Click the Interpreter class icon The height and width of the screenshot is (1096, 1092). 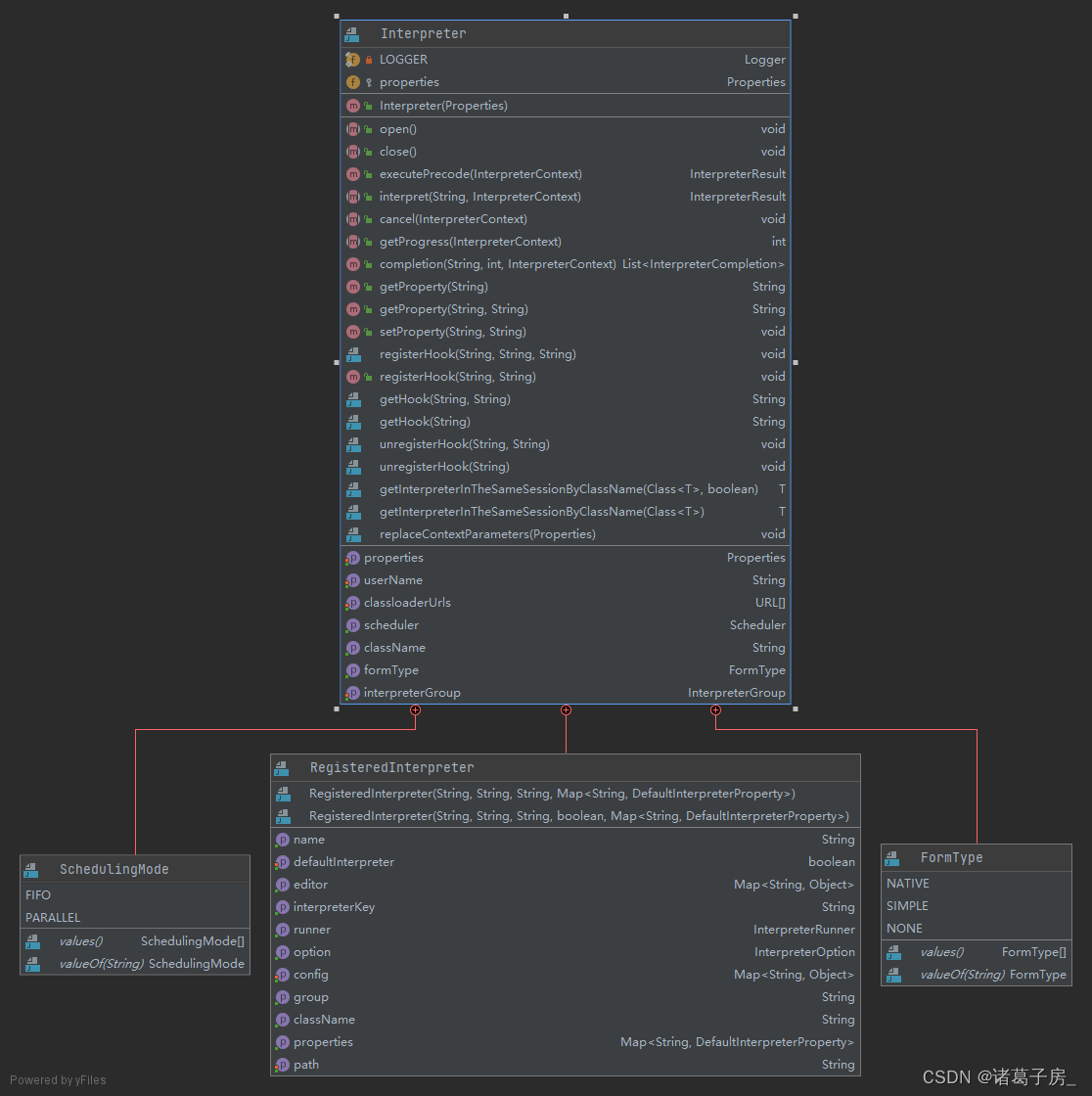point(351,33)
